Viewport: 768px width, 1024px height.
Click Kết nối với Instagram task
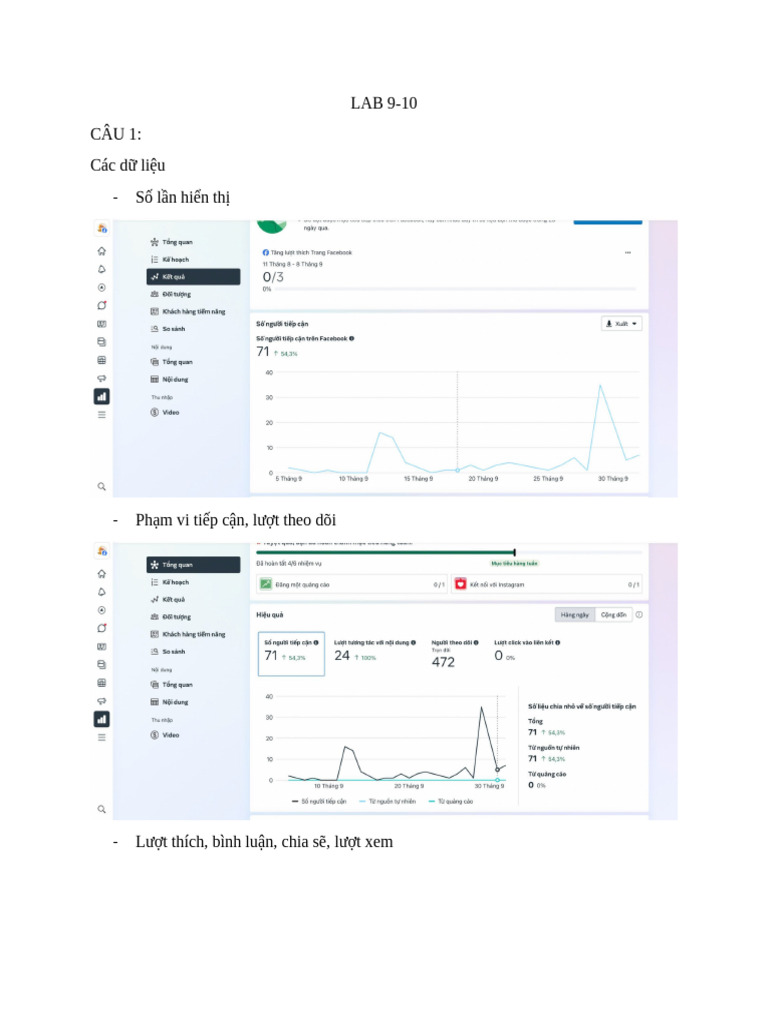tap(546, 584)
